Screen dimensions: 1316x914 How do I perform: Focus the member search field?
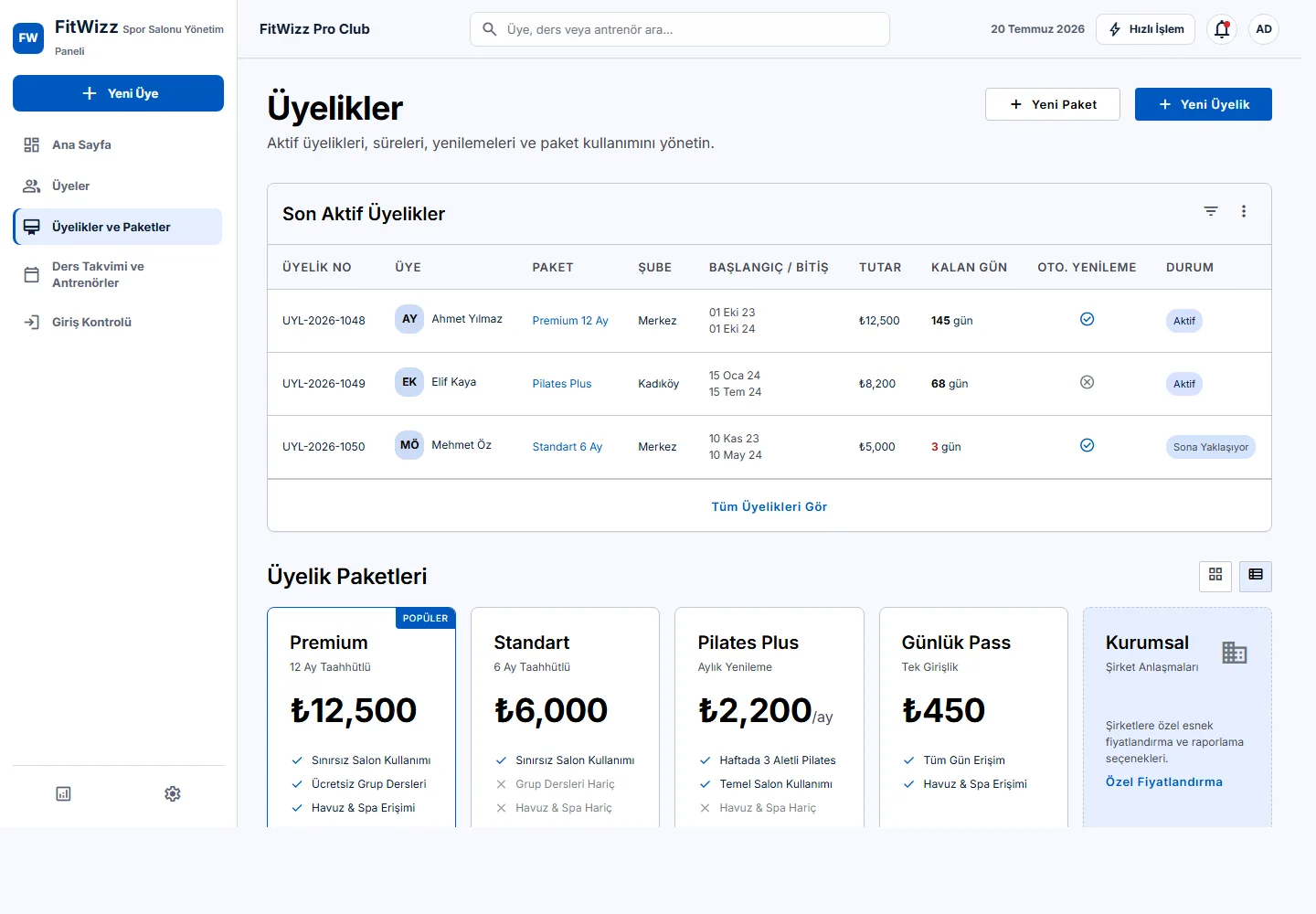[x=680, y=29]
